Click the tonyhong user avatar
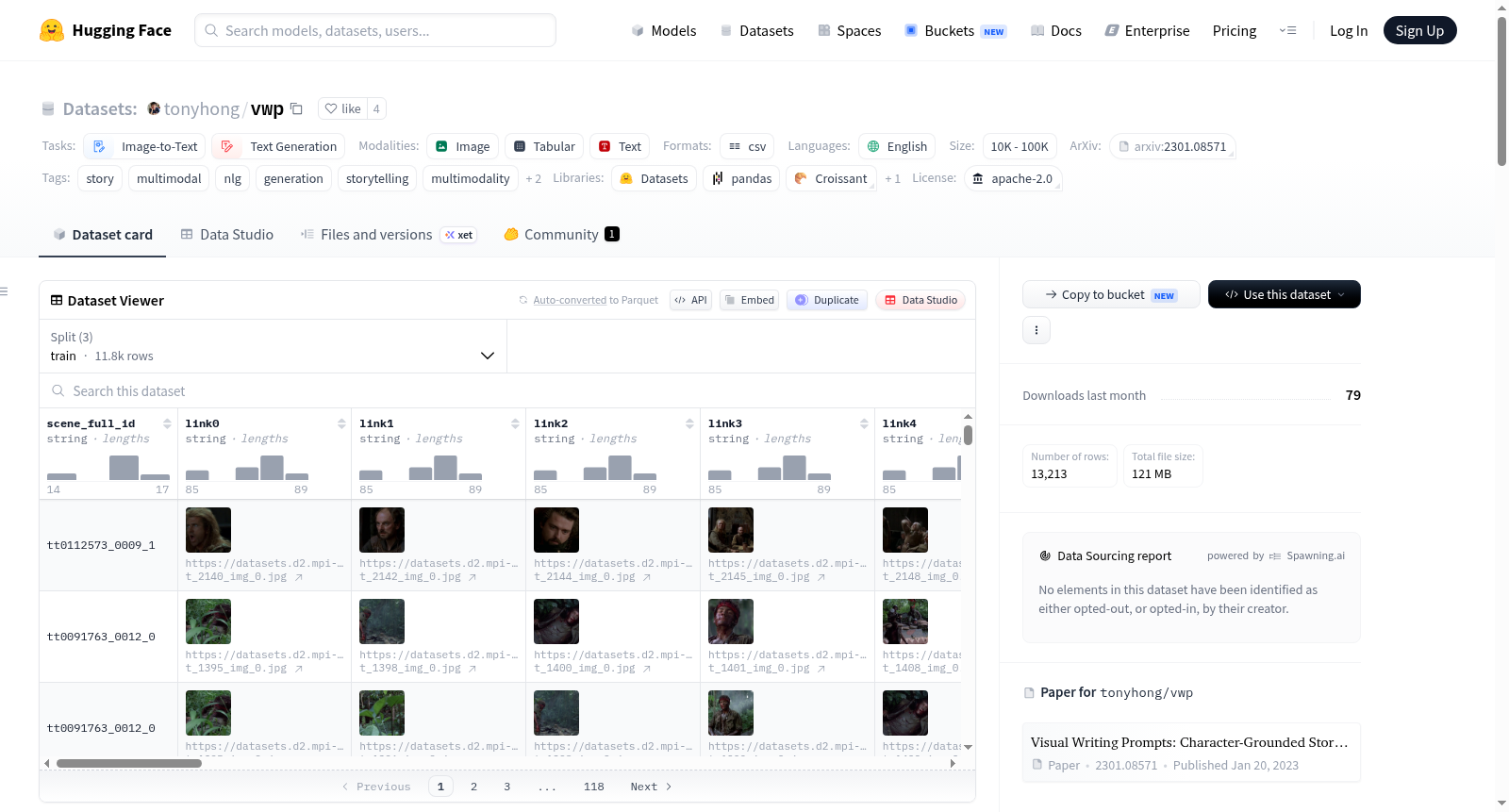Viewport: 1509px width, 812px height. tap(154, 108)
